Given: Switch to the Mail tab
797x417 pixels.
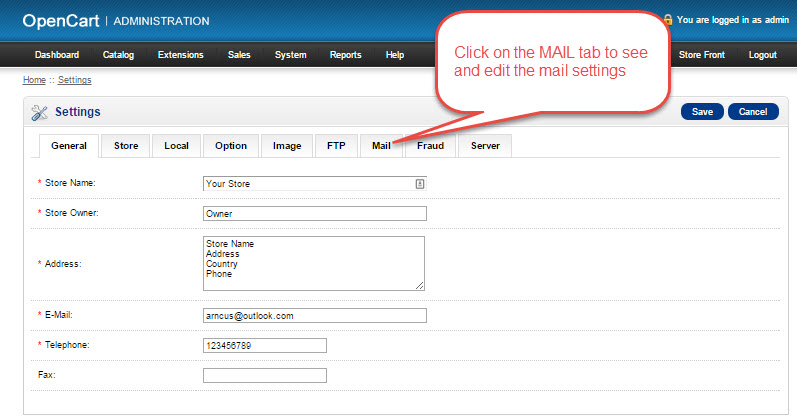Looking at the screenshot, I should point(381,146).
